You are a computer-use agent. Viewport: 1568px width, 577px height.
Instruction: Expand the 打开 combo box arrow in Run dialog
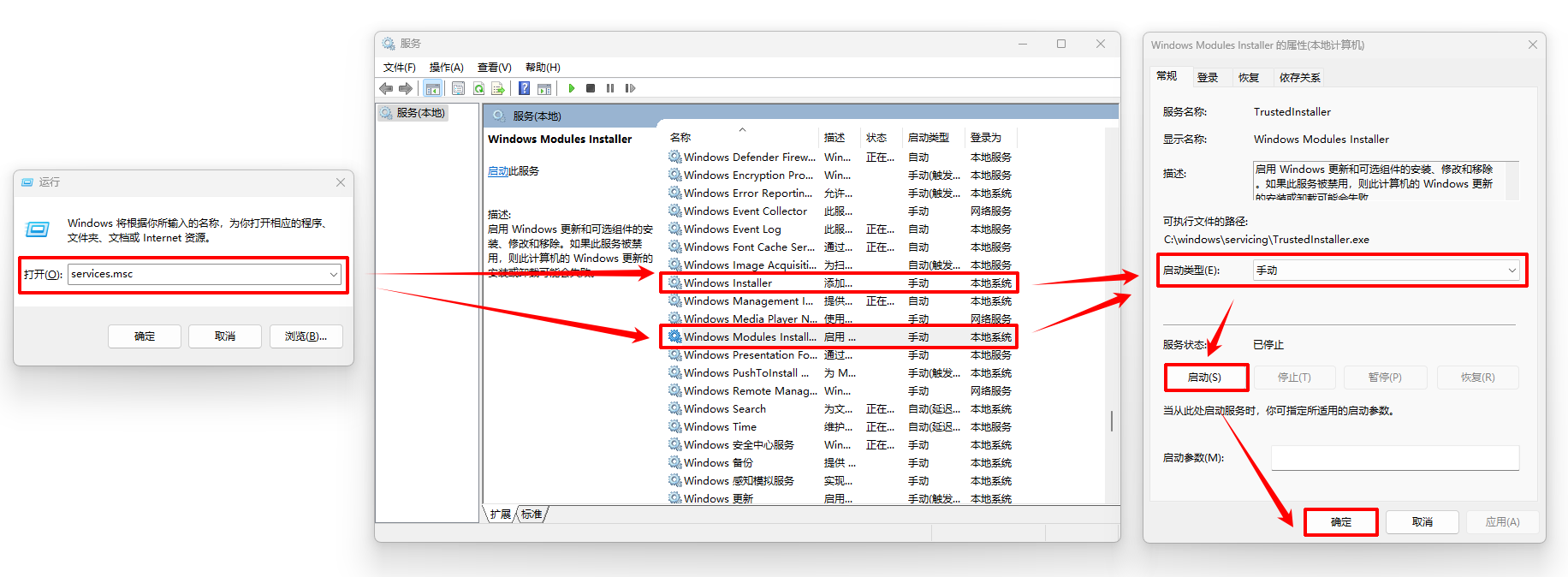333,274
